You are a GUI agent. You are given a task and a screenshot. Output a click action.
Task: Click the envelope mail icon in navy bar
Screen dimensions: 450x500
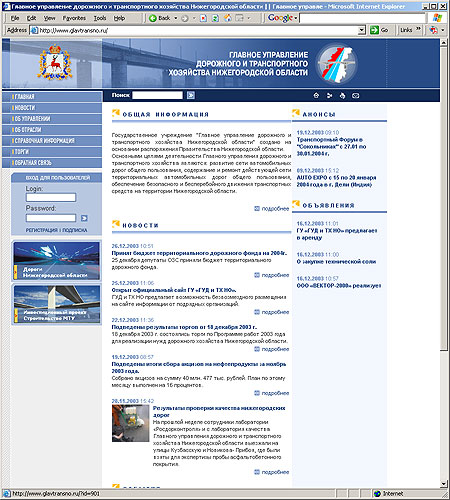tap(356, 96)
